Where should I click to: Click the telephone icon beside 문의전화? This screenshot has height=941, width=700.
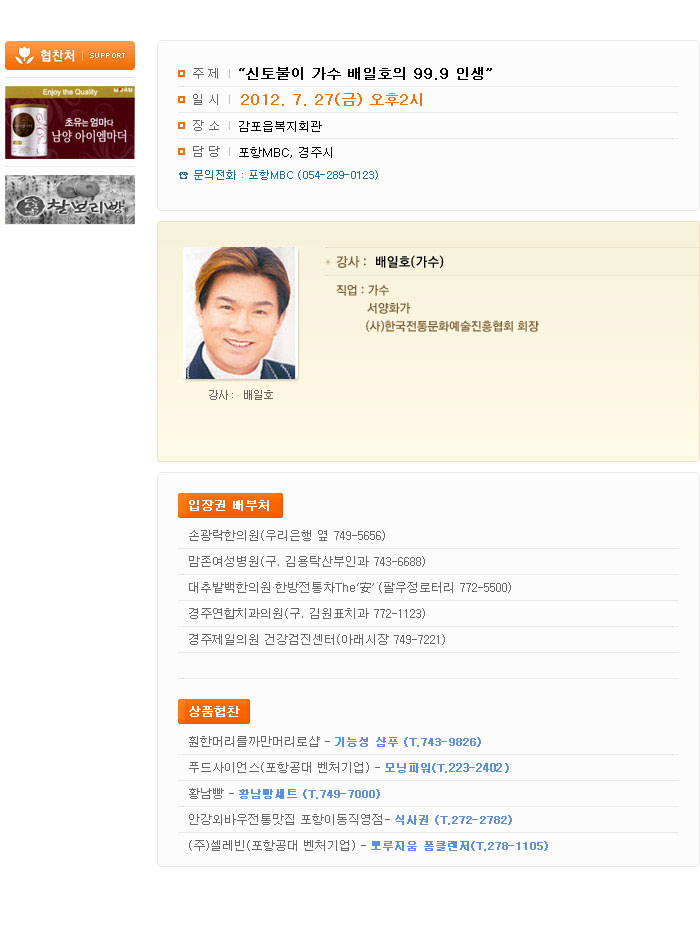tap(183, 175)
